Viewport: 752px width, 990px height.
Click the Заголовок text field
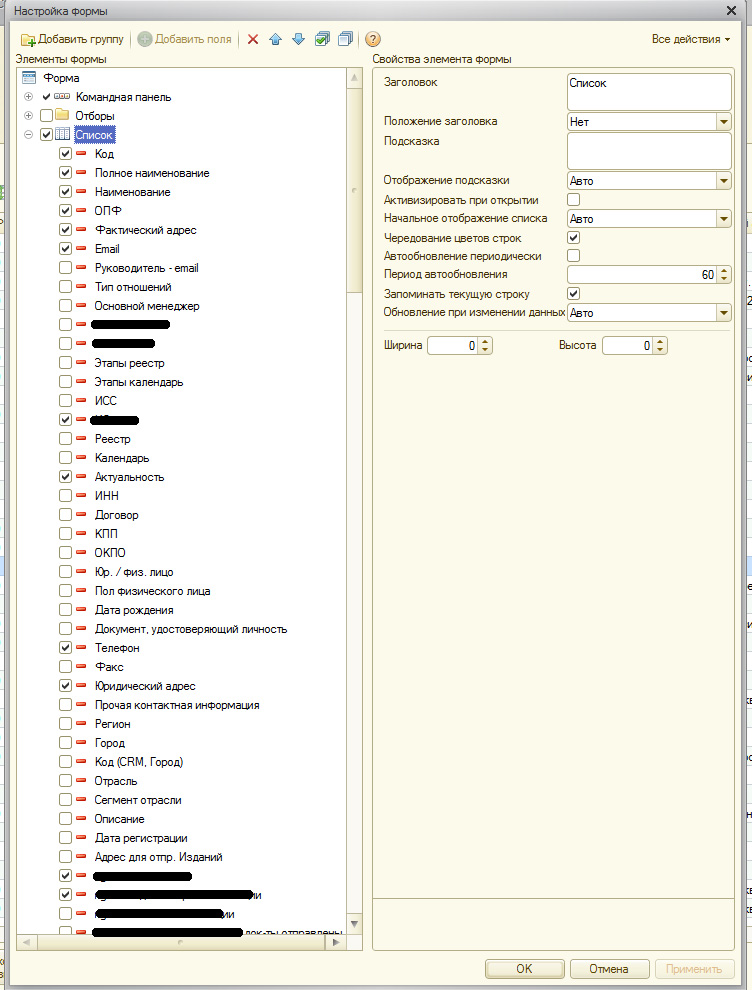pyautogui.click(x=648, y=90)
